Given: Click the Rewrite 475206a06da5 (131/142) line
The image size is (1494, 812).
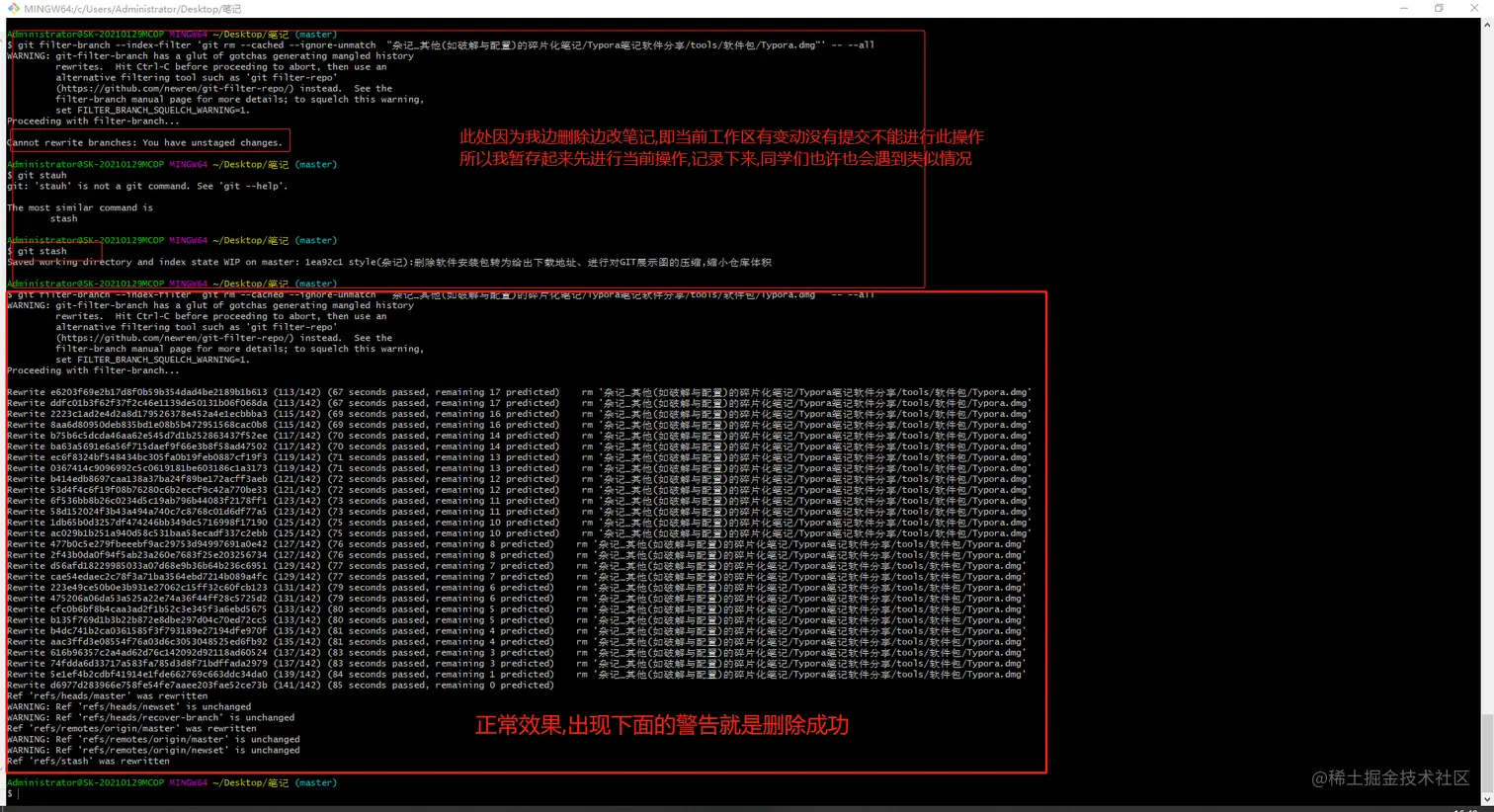Looking at the screenshot, I should (517, 599).
